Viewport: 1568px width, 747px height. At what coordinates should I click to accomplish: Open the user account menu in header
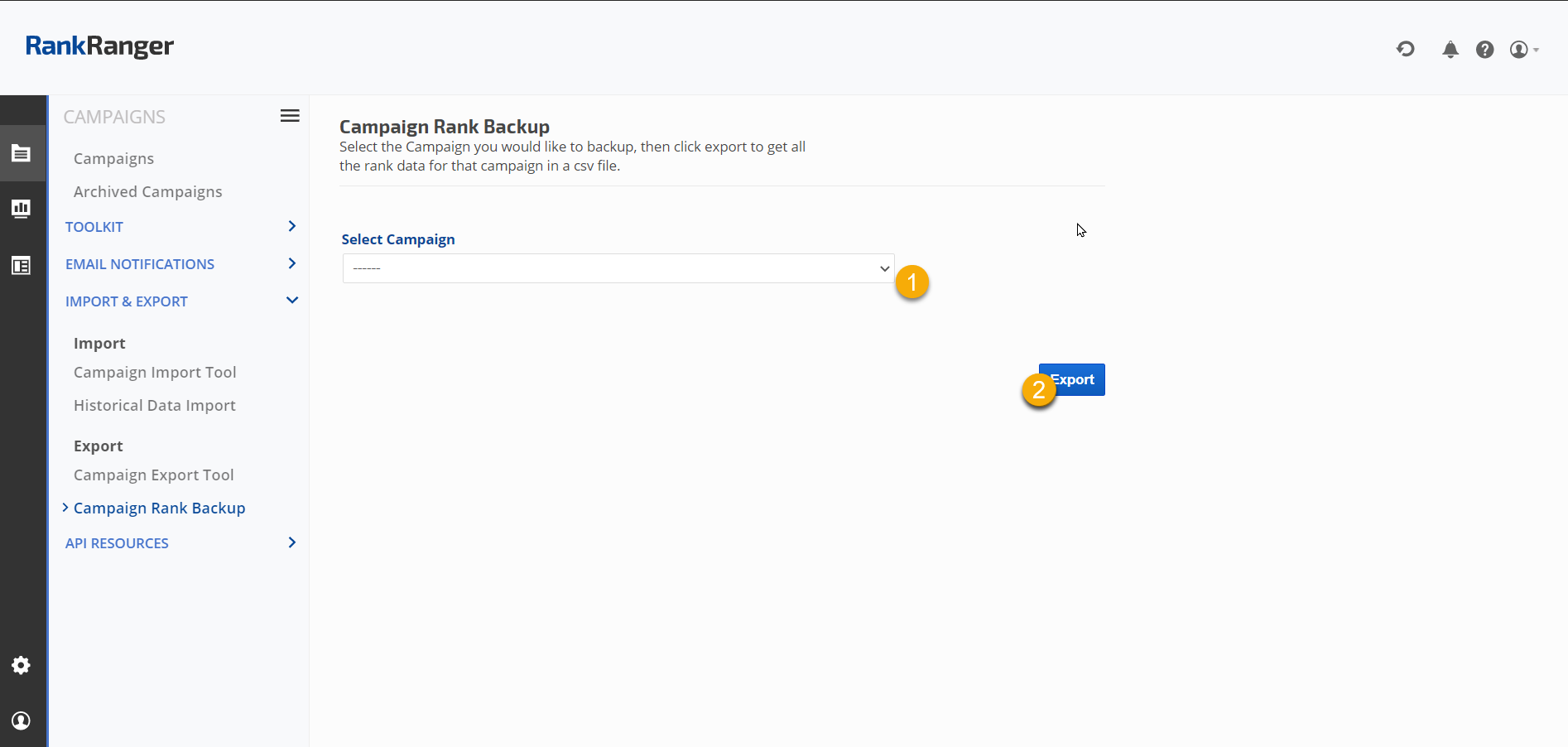pyautogui.click(x=1522, y=50)
